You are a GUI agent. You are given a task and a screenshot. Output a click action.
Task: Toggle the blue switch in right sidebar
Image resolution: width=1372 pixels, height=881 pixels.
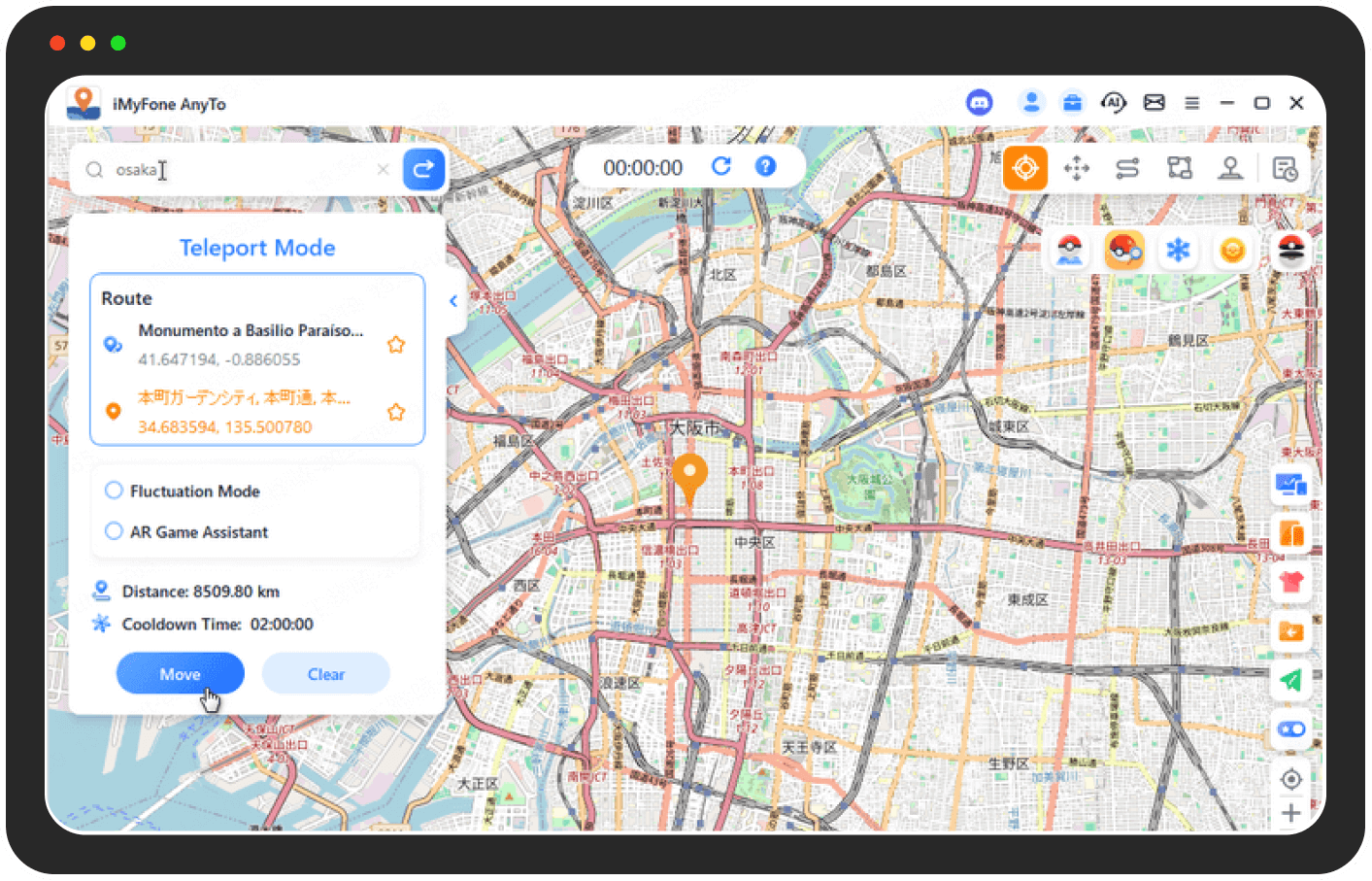[x=1290, y=729]
